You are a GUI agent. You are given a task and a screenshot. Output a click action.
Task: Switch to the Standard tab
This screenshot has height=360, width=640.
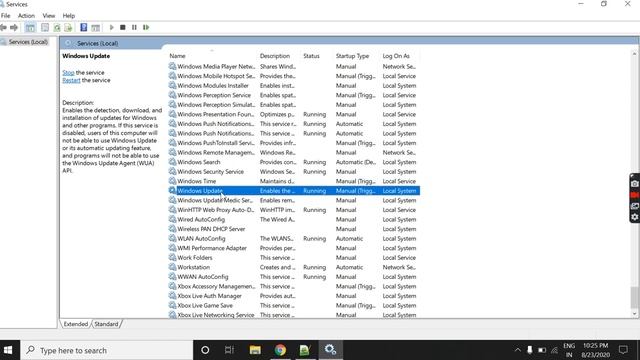click(x=106, y=324)
